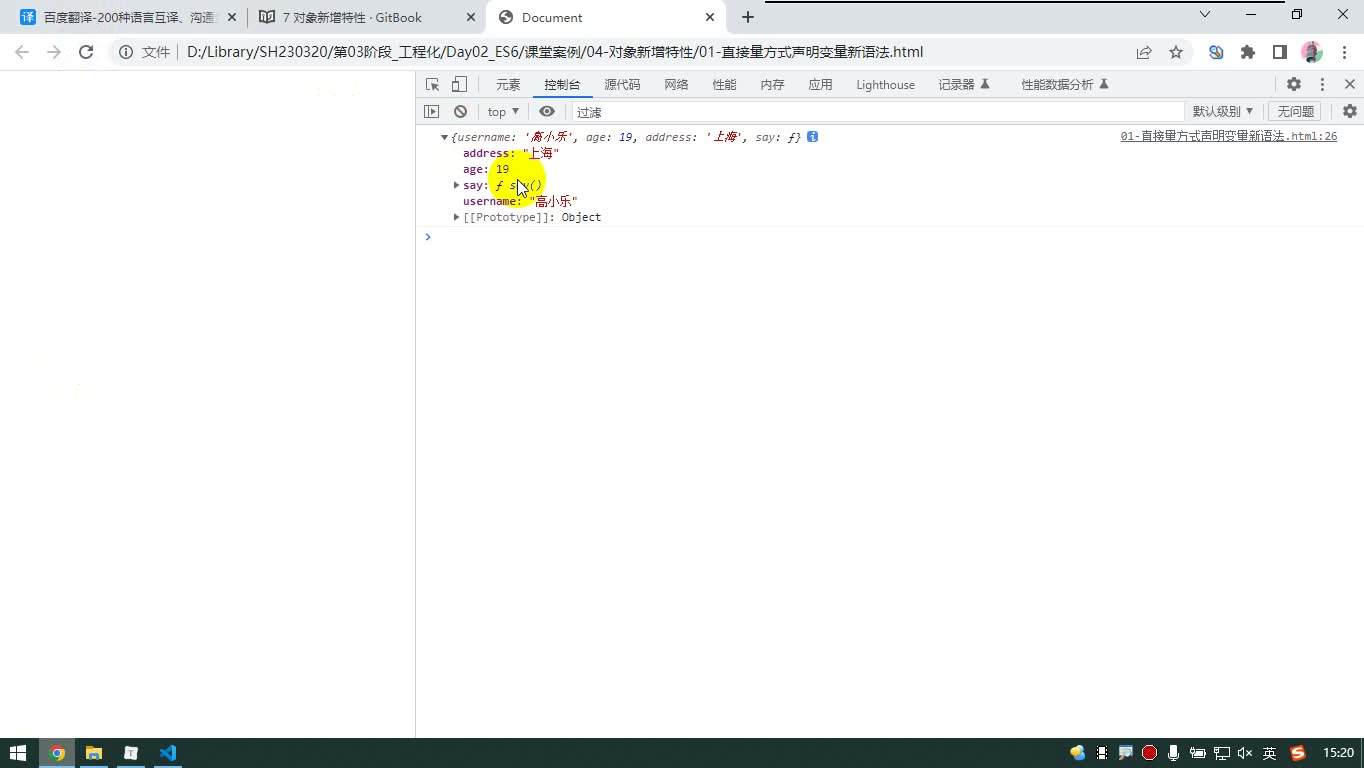Image resolution: width=1364 pixels, height=768 pixels.
Task: Open the DevTools three-dot more menu
Action: coord(1322,85)
